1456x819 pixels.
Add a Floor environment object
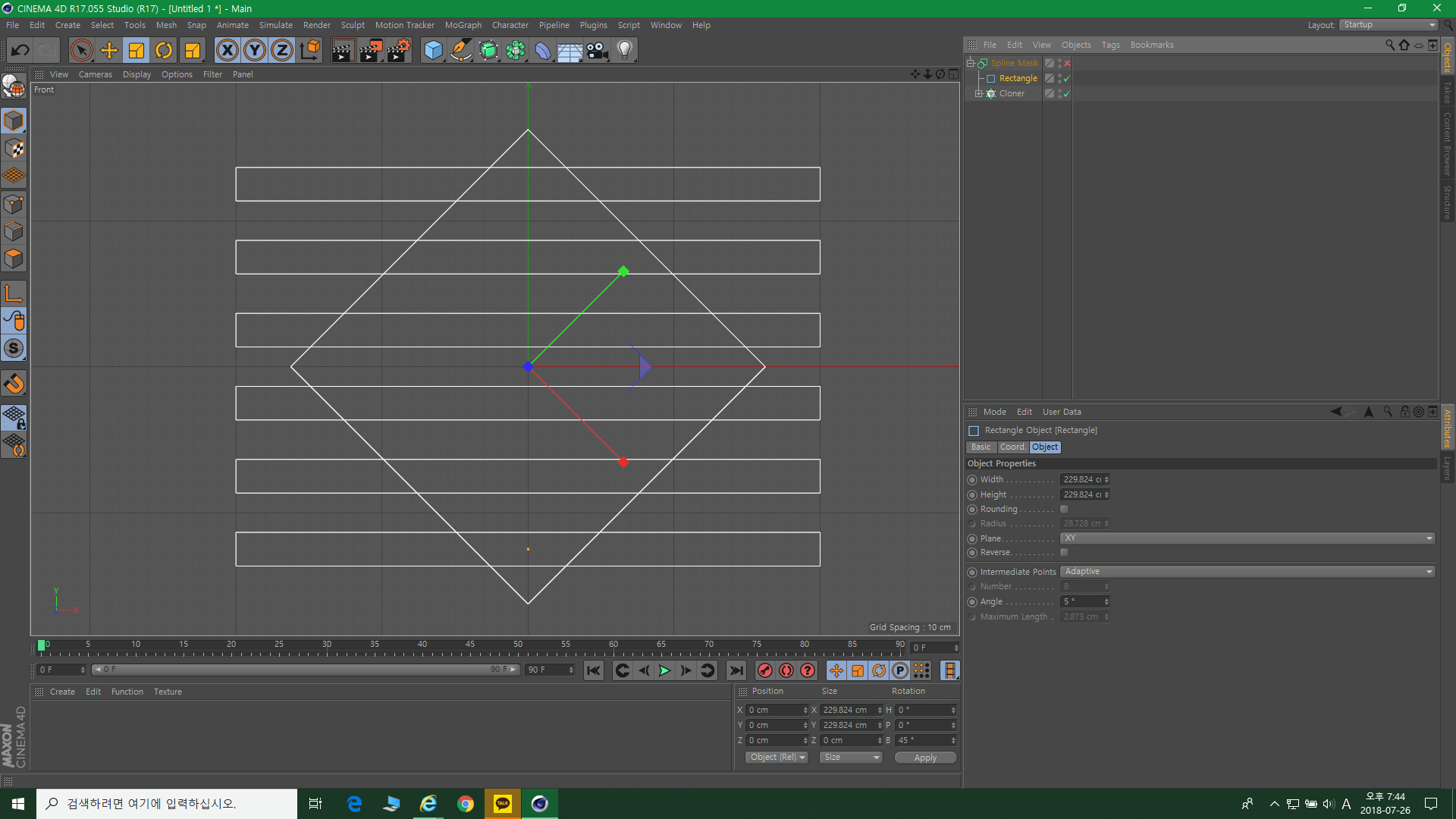[570, 51]
